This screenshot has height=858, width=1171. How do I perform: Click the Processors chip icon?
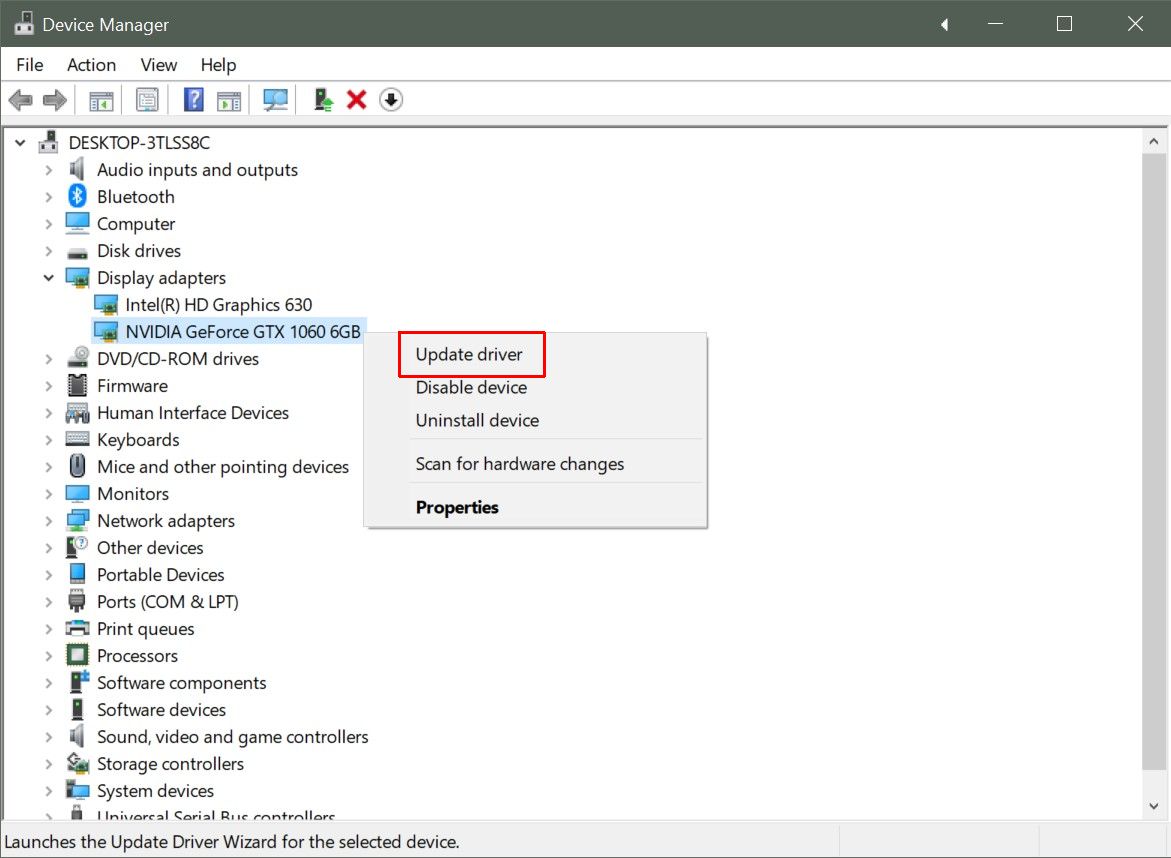tap(77, 655)
